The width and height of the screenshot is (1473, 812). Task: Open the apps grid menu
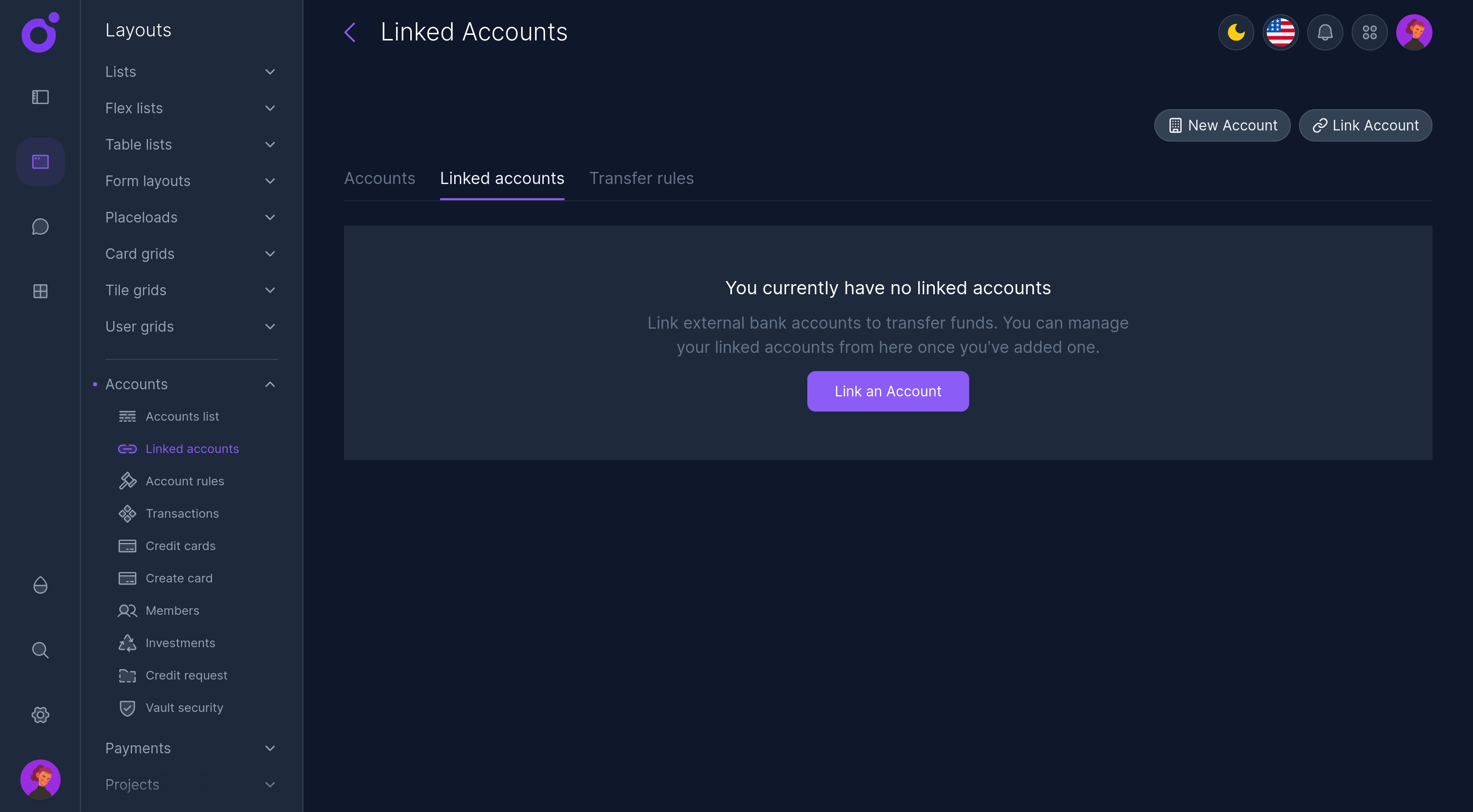pyautogui.click(x=1369, y=32)
